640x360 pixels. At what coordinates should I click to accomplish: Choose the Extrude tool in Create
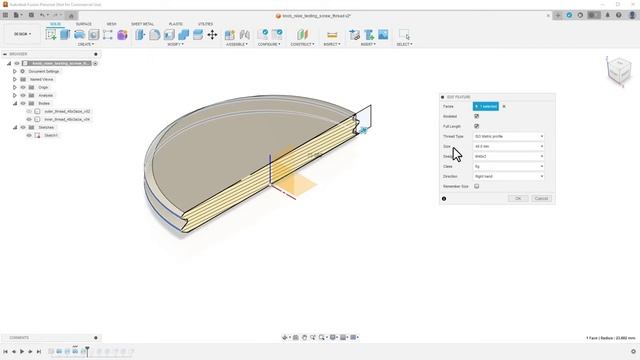coord(65,35)
